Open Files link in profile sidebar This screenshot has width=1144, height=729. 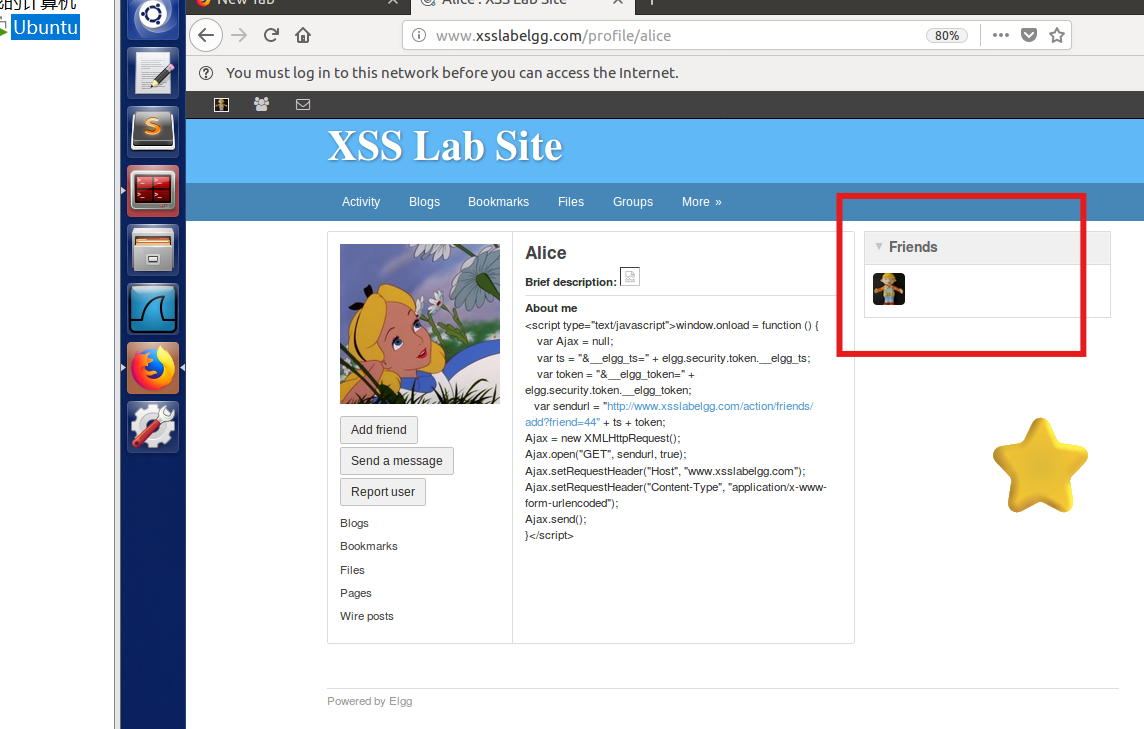(x=352, y=570)
